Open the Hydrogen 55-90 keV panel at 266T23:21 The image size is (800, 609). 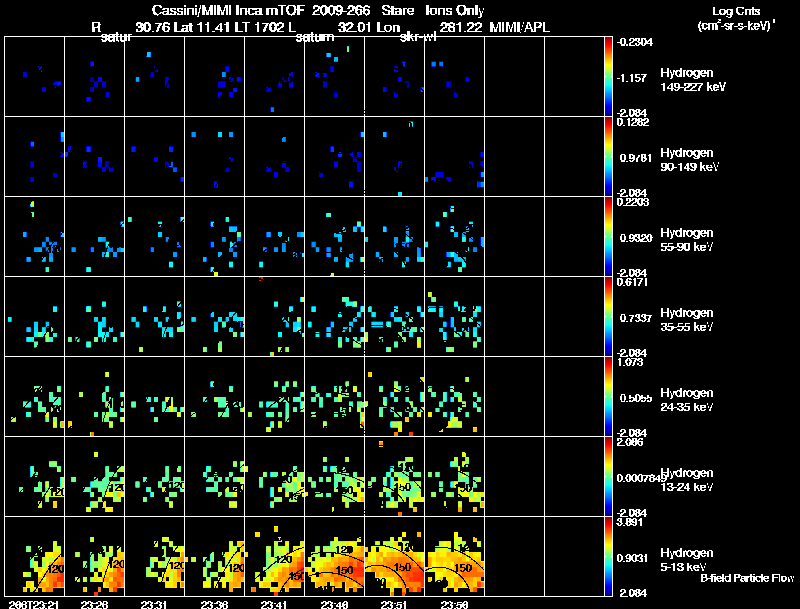(35, 236)
